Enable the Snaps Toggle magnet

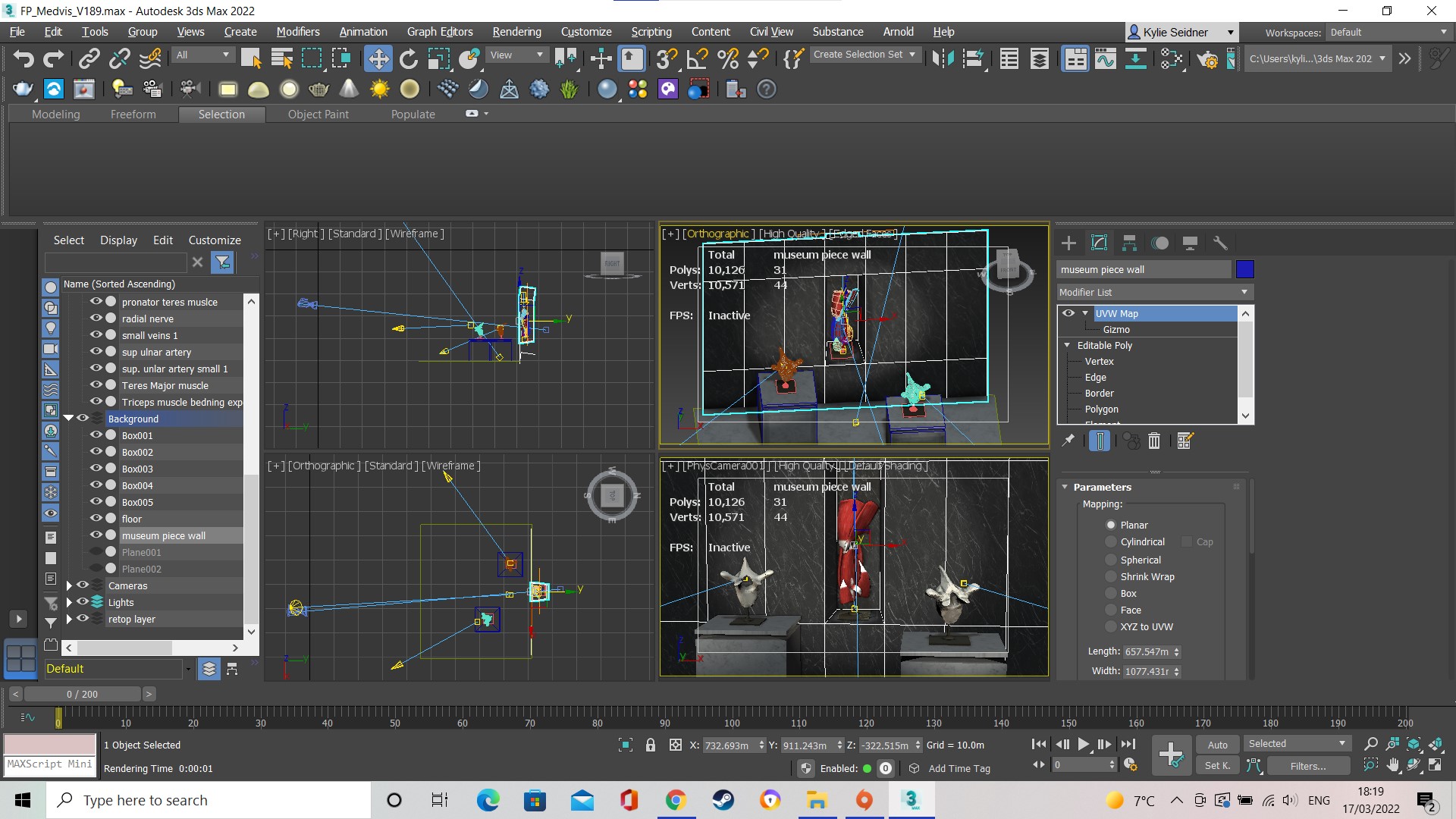667,58
